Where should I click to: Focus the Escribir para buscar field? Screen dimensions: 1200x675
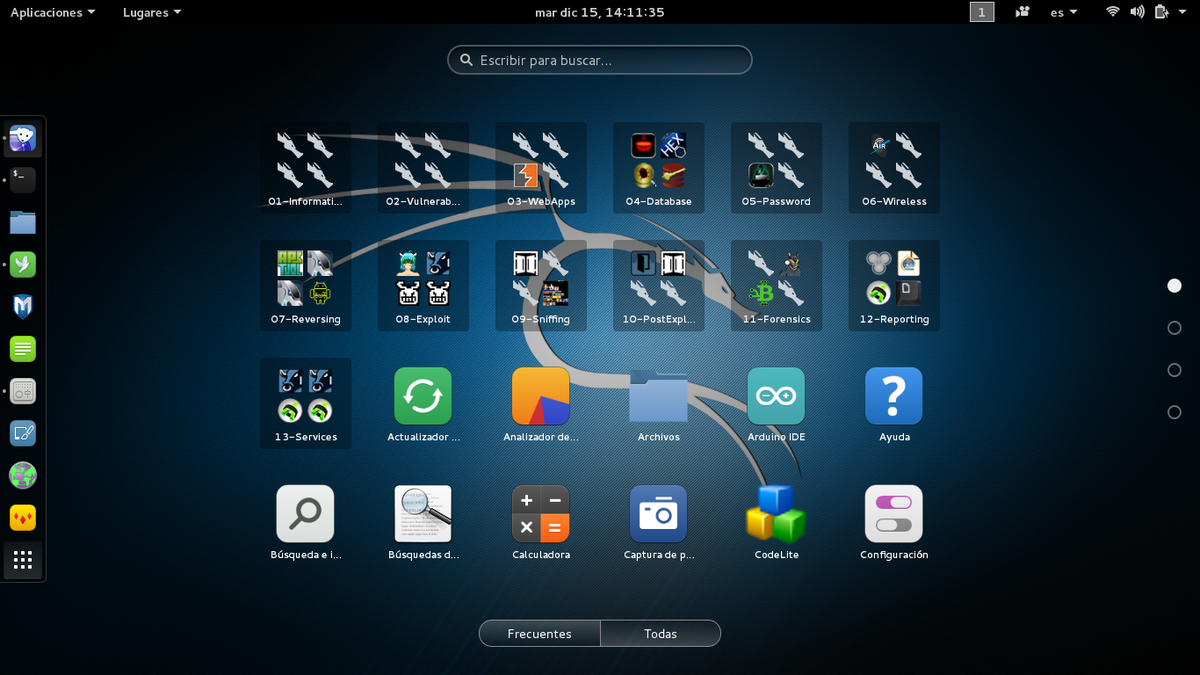pos(600,60)
